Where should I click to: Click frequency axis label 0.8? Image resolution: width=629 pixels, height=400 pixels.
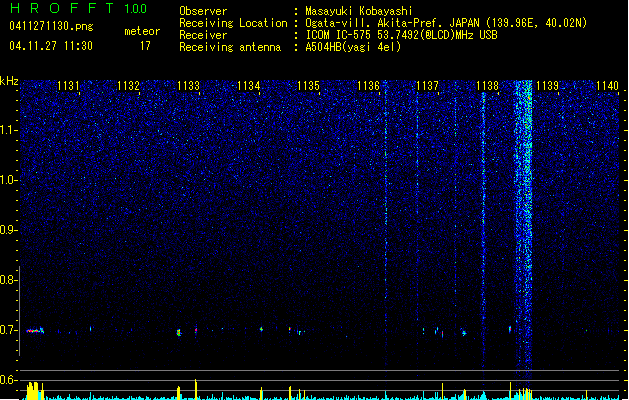click(8, 280)
